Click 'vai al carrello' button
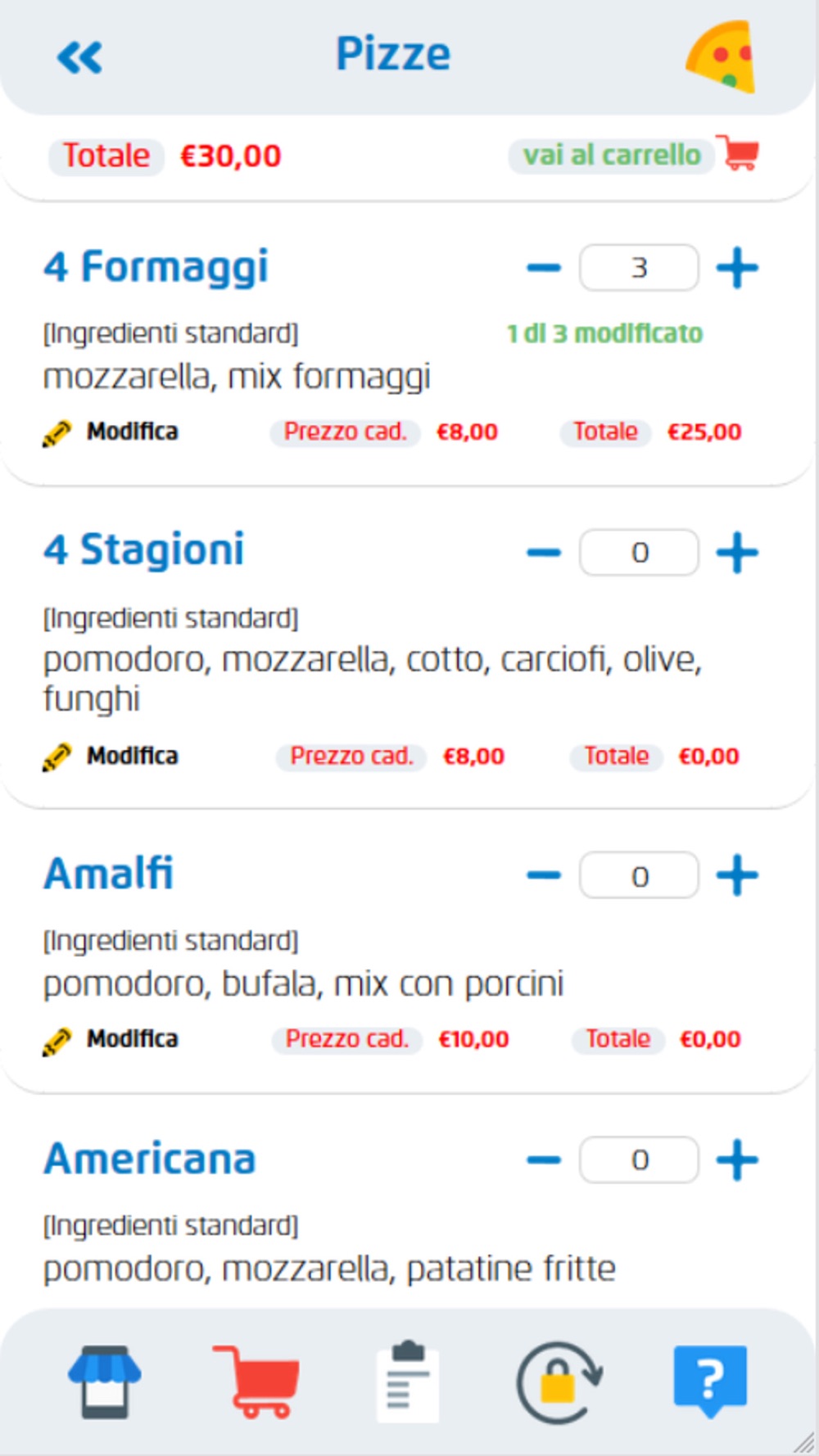 (x=612, y=155)
